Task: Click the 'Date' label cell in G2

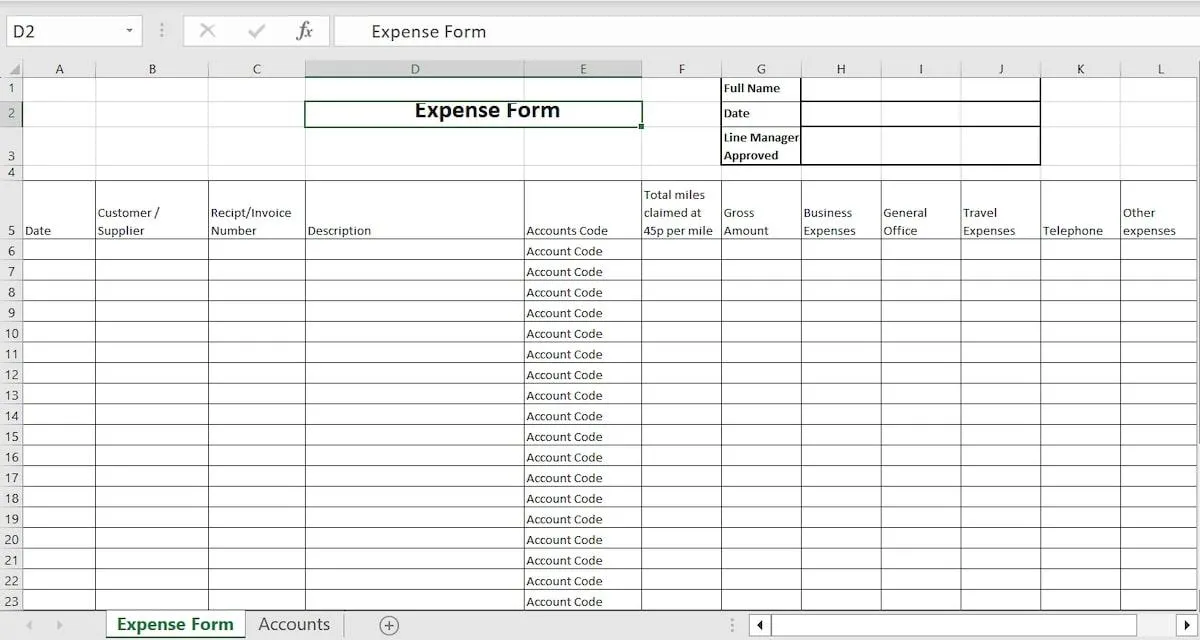Action: point(761,114)
